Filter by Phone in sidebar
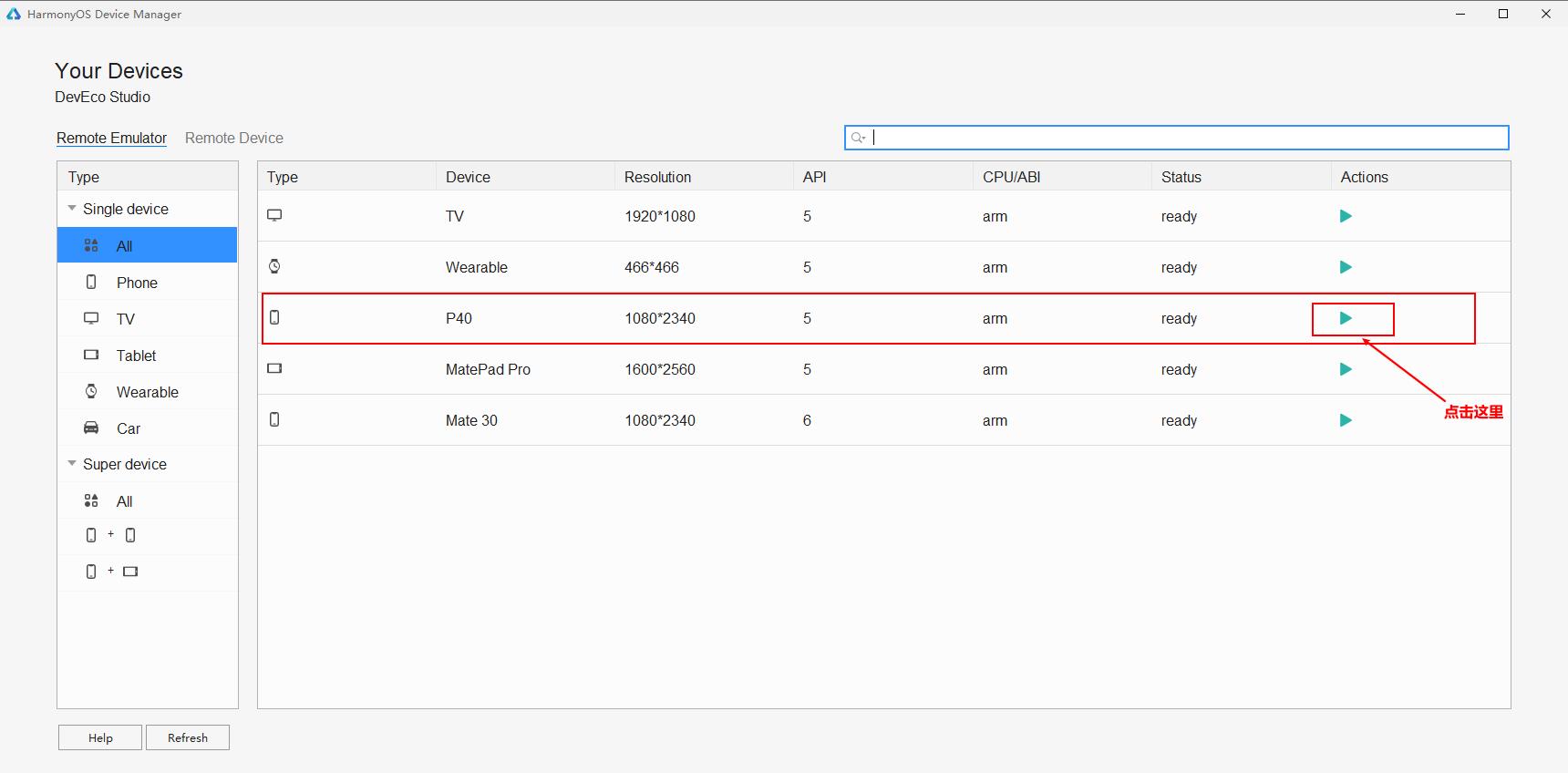 tap(147, 283)
